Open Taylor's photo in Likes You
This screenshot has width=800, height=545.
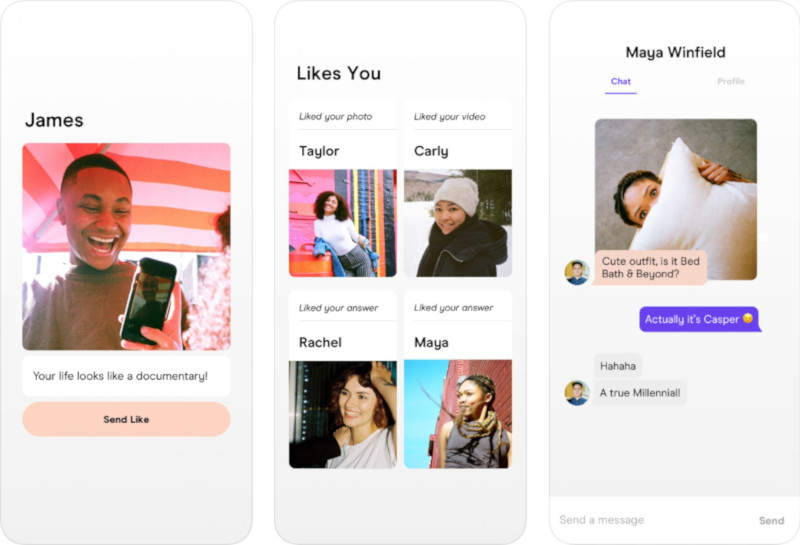point(343,223)
